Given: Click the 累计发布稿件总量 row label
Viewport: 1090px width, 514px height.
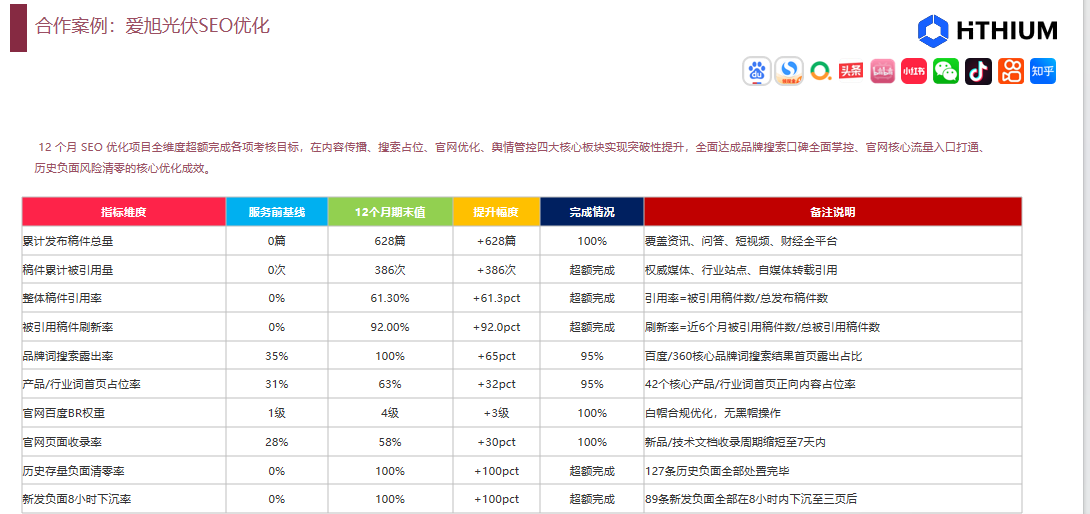Looking at the screenshot, I should point(68,241).
